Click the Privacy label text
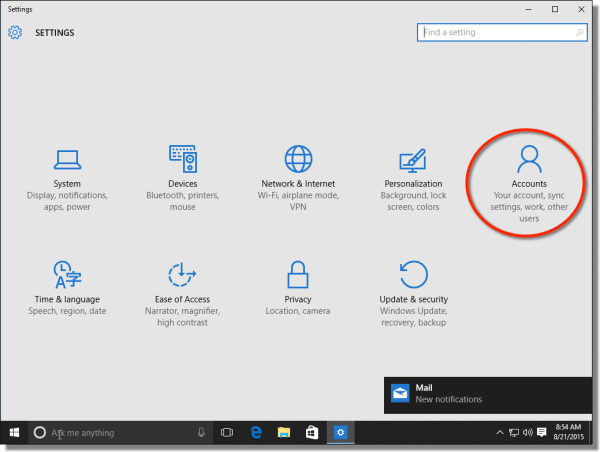Image resolution: width=600 pixels, height=452 pixels. [x=298, y=299]
